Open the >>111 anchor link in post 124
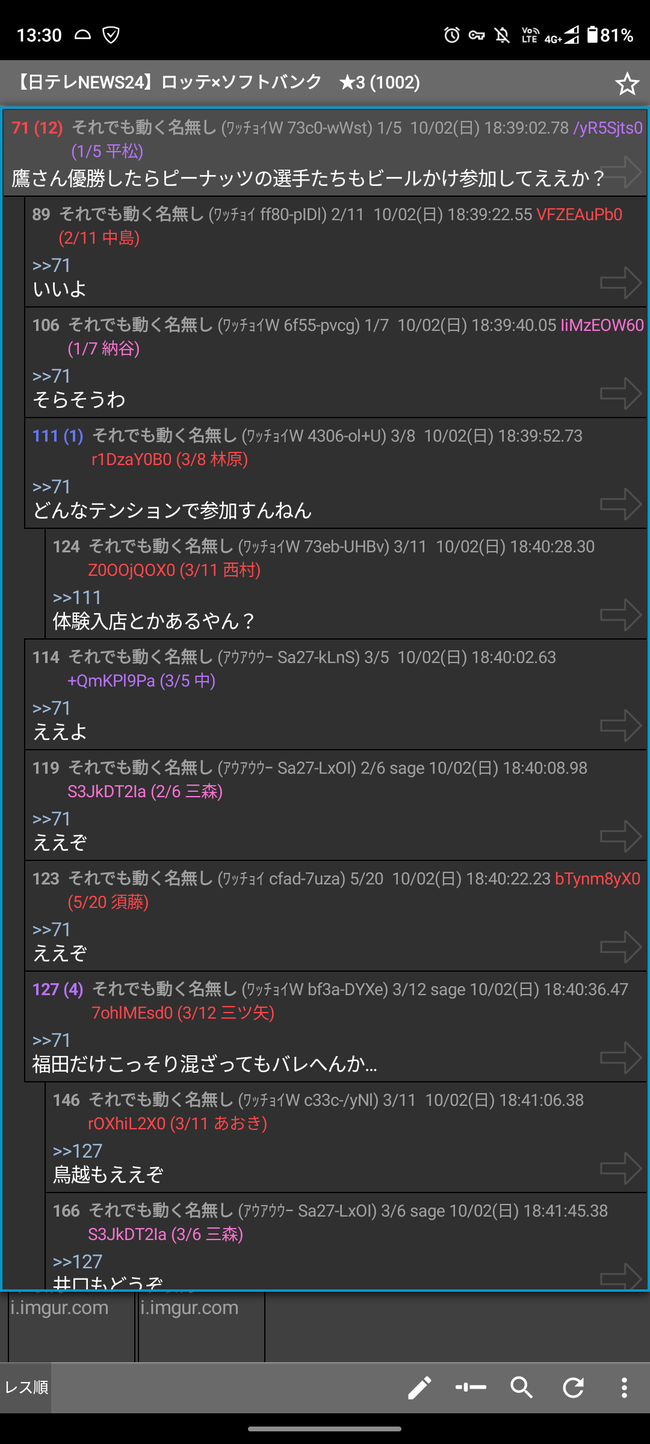 point(77,597)
